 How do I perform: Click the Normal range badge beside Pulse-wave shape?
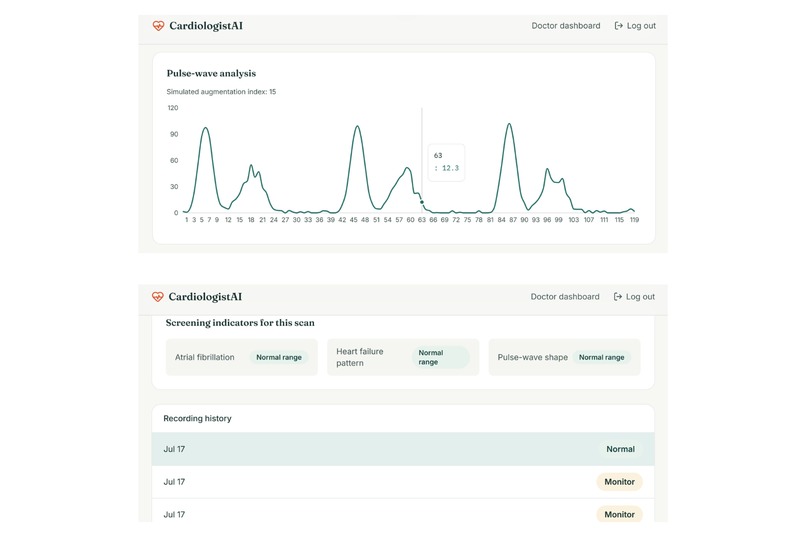pyautogui.click(x=601, y=357)
